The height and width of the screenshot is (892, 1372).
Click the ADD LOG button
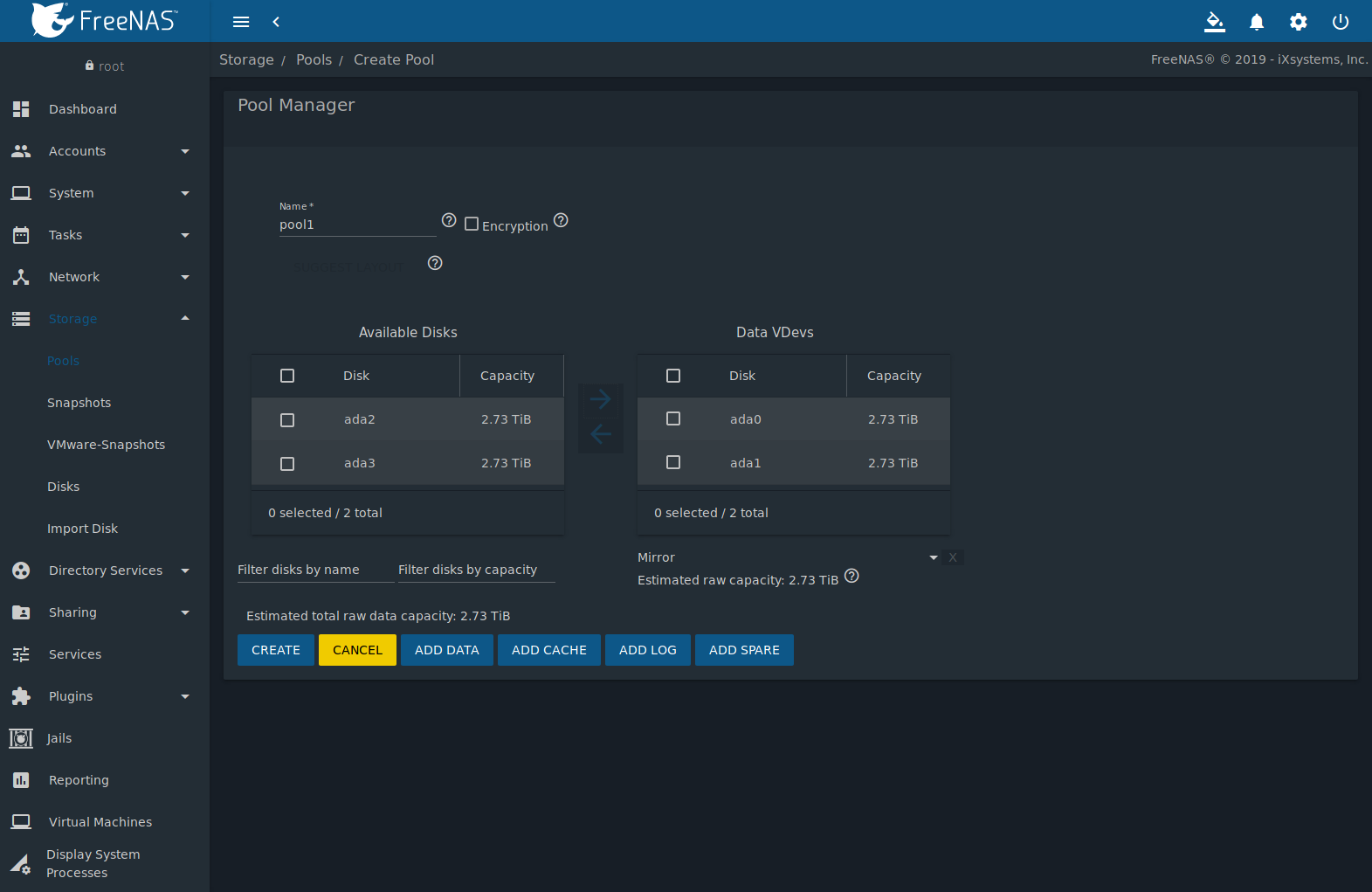pos(648,650)
